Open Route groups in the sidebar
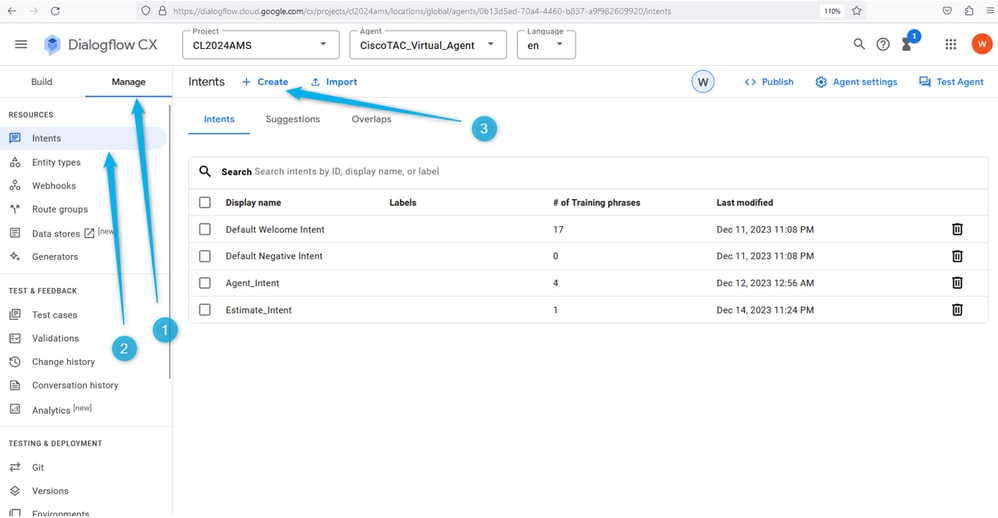The width and height of the screenshot is (998, 518). pyautogui.click(x=60, y=209)
